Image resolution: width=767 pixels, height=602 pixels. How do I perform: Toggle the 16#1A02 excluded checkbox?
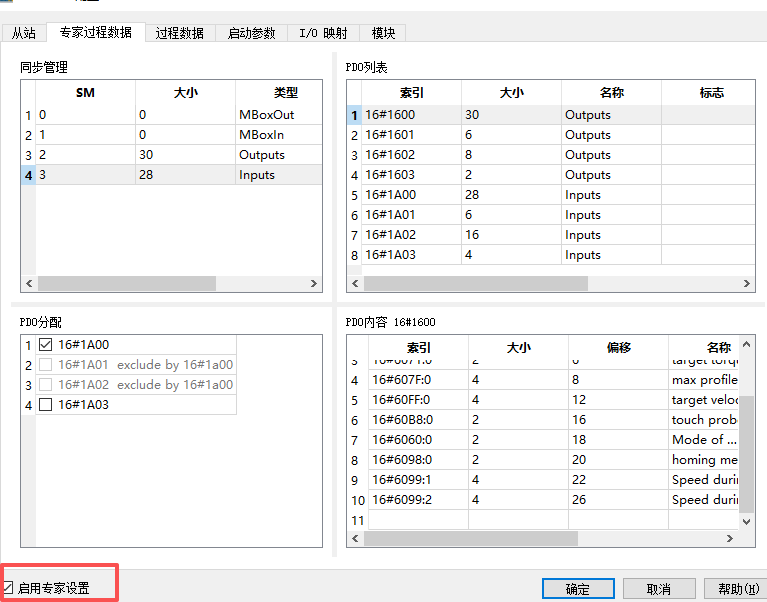coord(45,385)
